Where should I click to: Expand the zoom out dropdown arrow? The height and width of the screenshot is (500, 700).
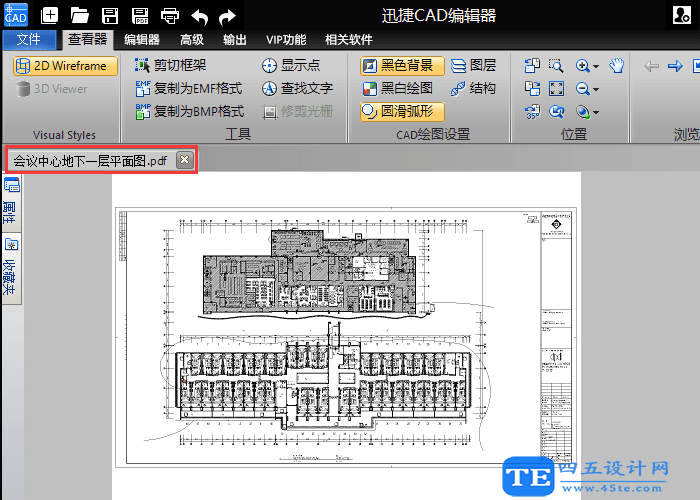point(596,90)
